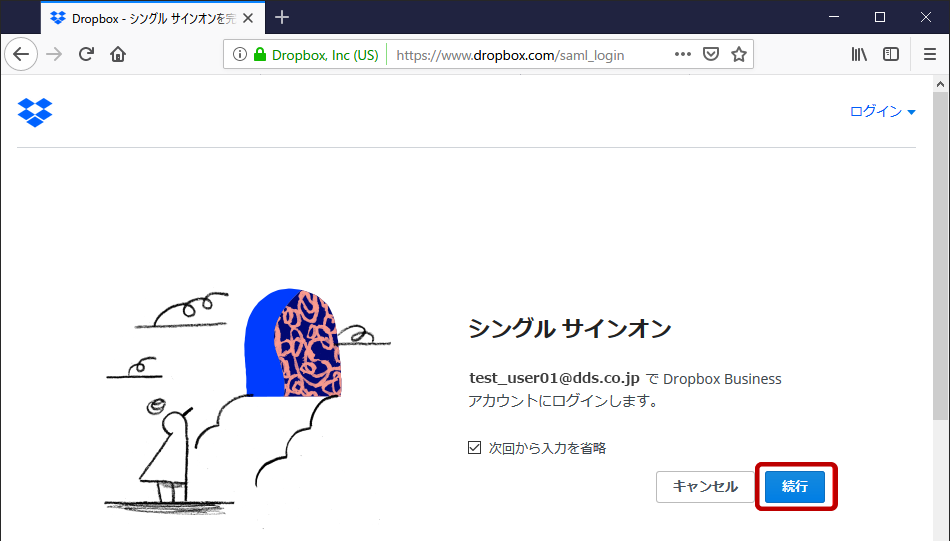The width and height of the screenshot is (950, 541).
Task: Toggle the 次回から入力を省略 checkbox
Action: point(475,448)
